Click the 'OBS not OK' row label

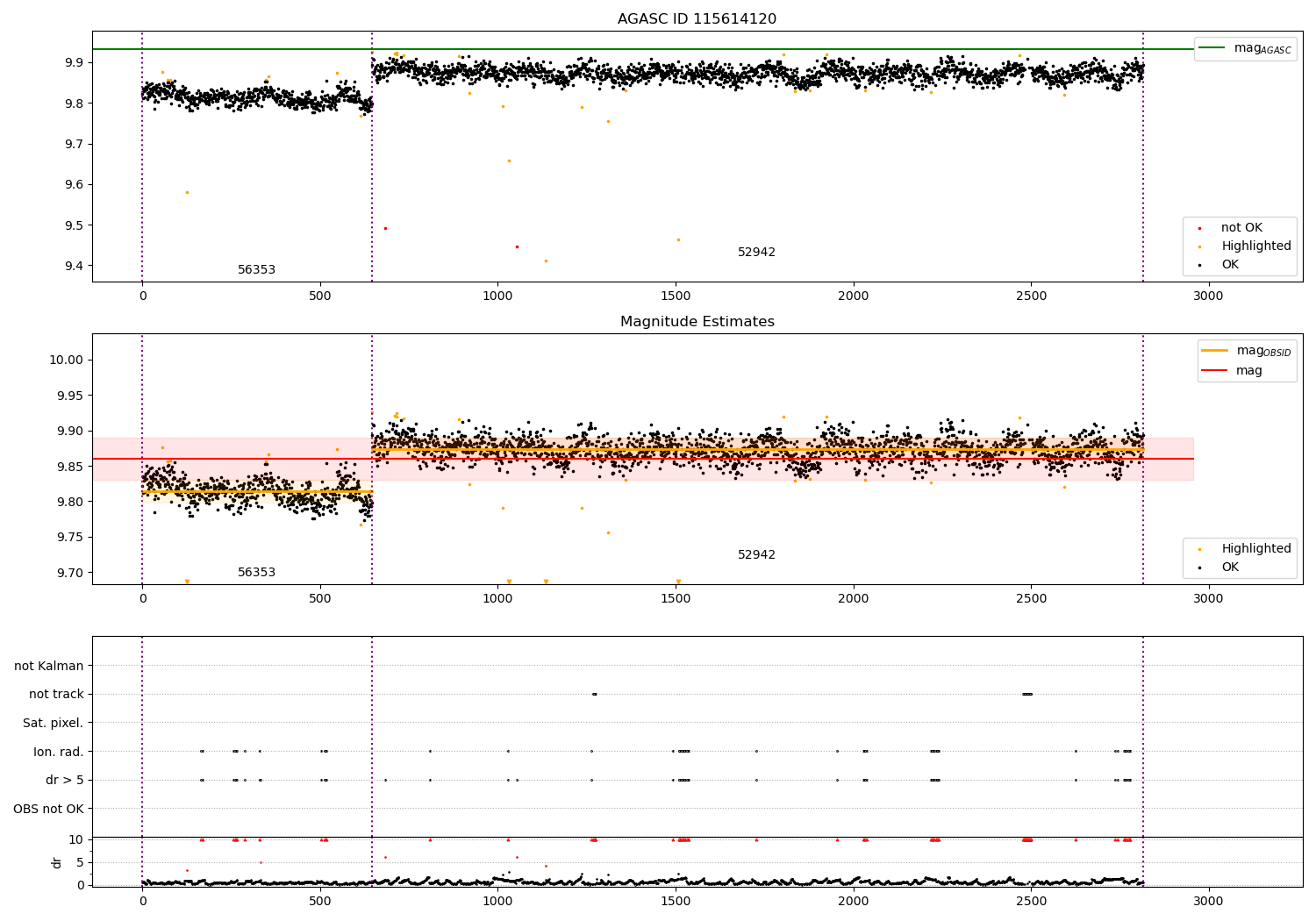(x=49, y=809)
